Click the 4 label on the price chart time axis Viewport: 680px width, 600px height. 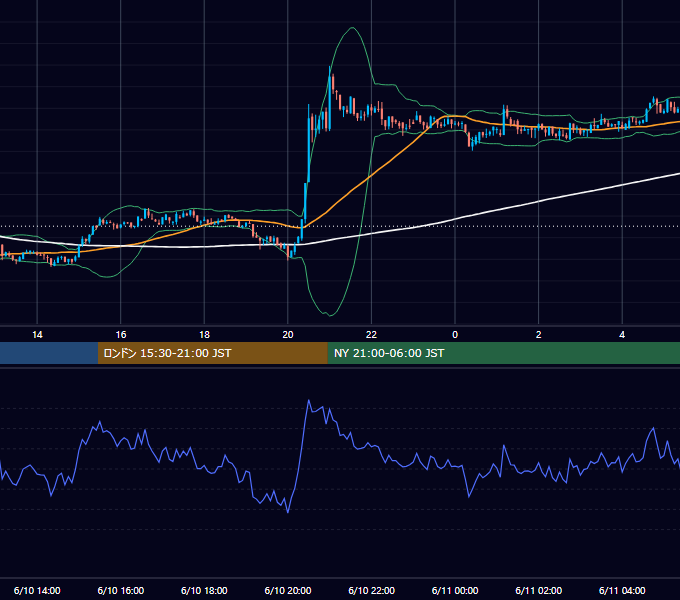coord(622,335)
